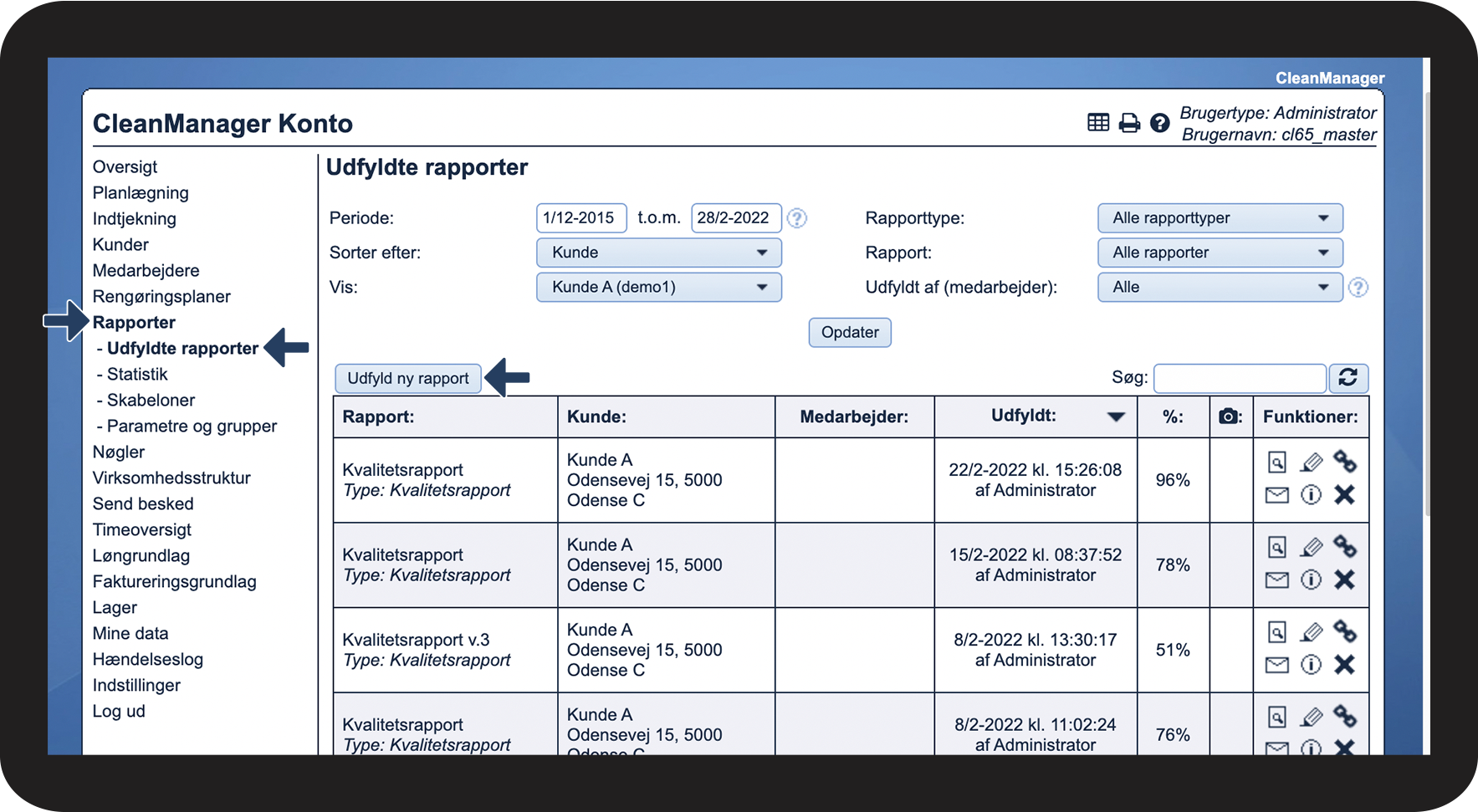Click the printer icon in header

click(x=1129, y=123)
